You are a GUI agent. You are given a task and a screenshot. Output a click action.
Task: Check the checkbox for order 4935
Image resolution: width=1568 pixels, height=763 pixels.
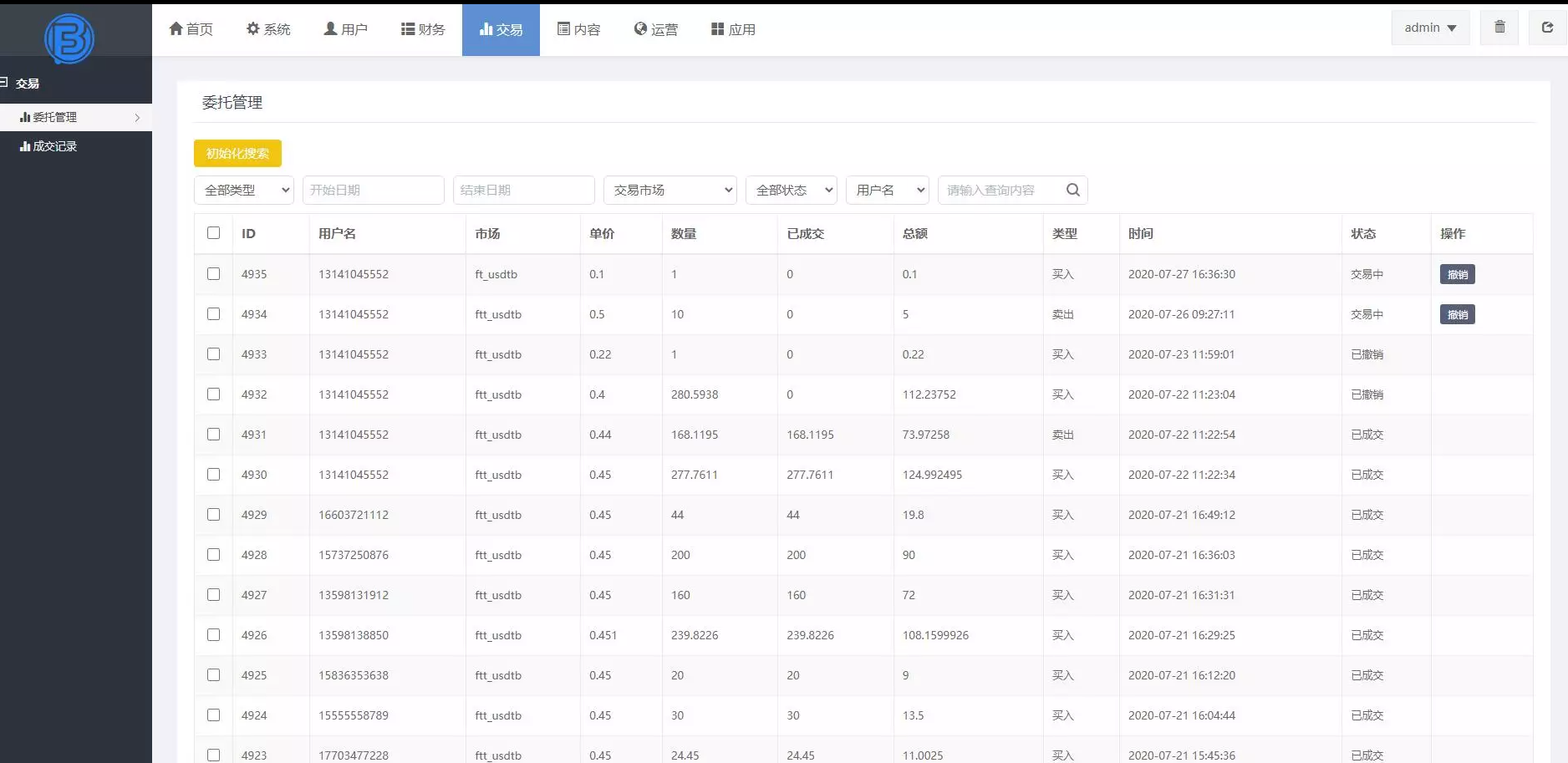[213, 273]
